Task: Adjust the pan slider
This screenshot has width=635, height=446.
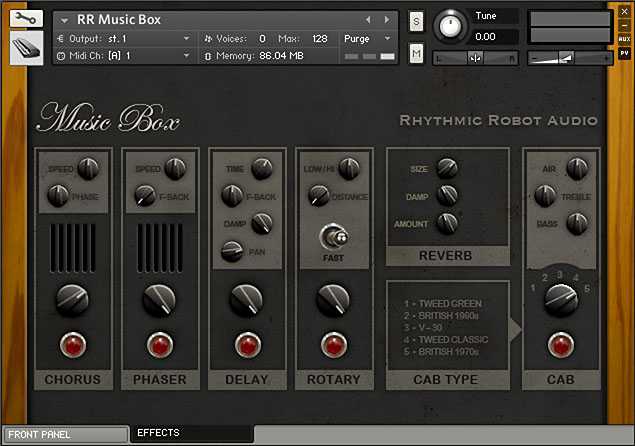Action: point(475,58)
